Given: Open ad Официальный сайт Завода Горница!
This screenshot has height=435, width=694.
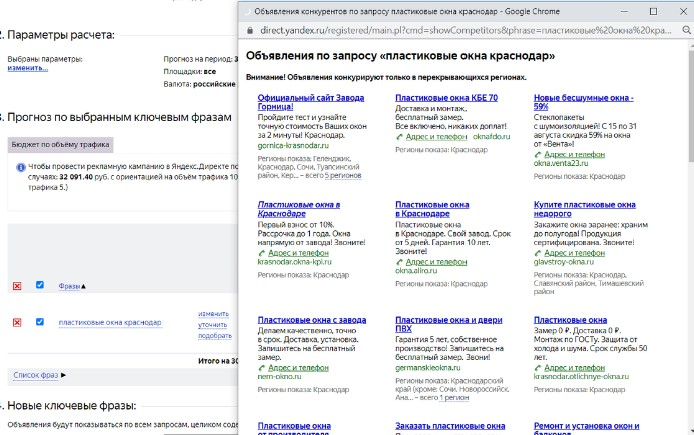Looking at the screenshot, I should pyautogui.click(x=311, y=102).
